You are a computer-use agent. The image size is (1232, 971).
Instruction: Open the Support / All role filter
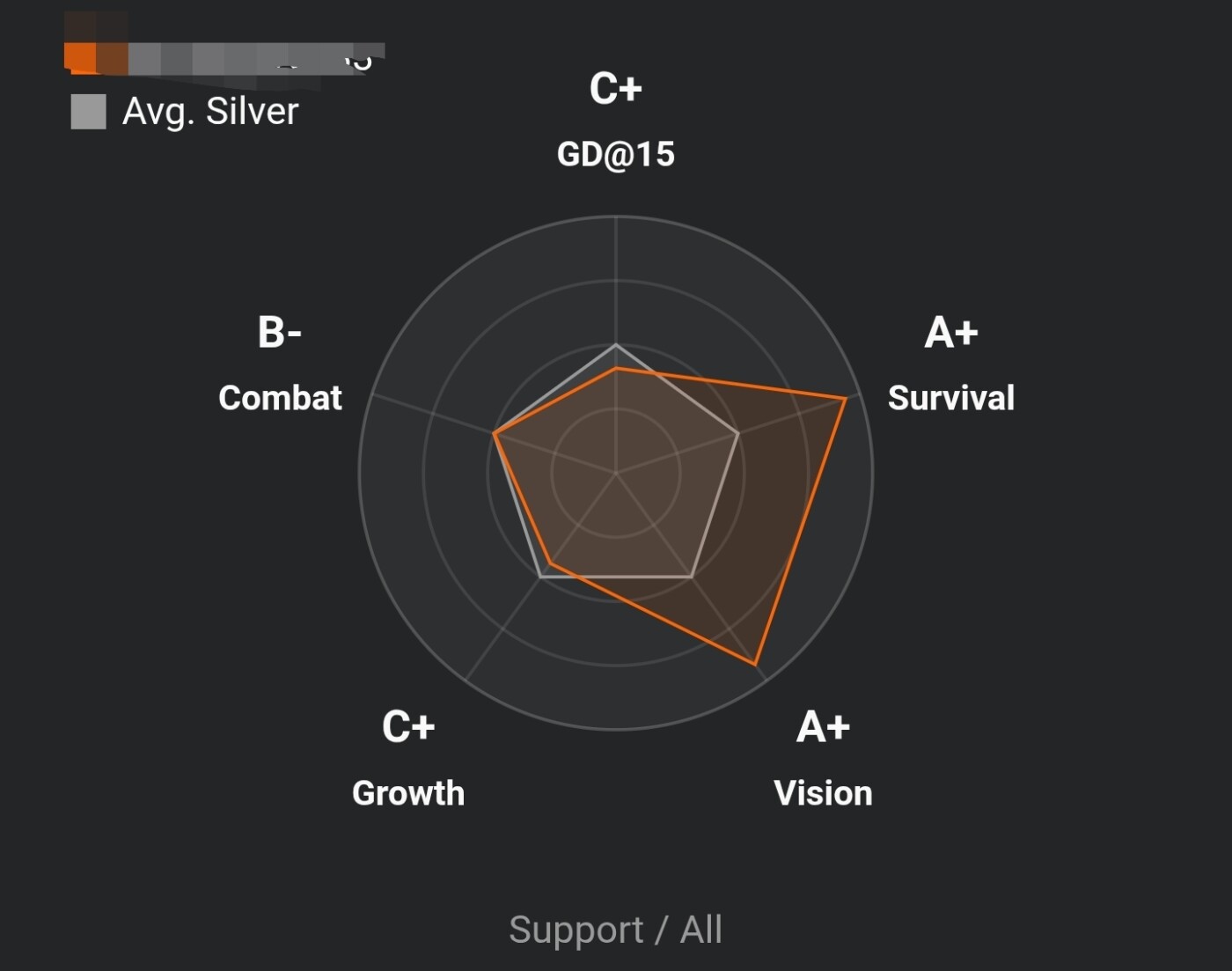(x=615, y=930)
